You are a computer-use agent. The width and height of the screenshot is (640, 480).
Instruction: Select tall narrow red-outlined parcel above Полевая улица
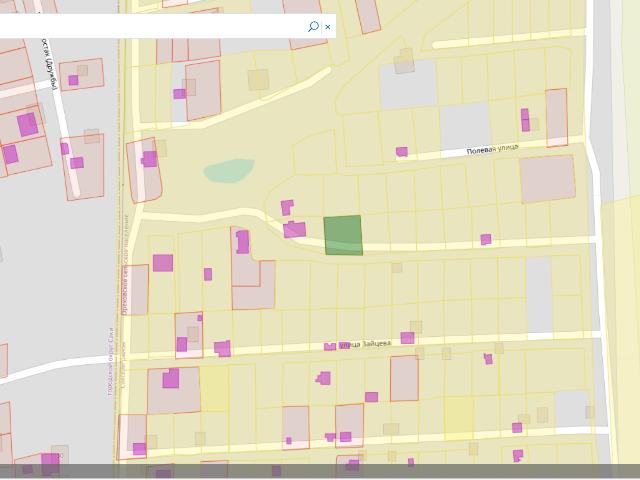[557, 118]
